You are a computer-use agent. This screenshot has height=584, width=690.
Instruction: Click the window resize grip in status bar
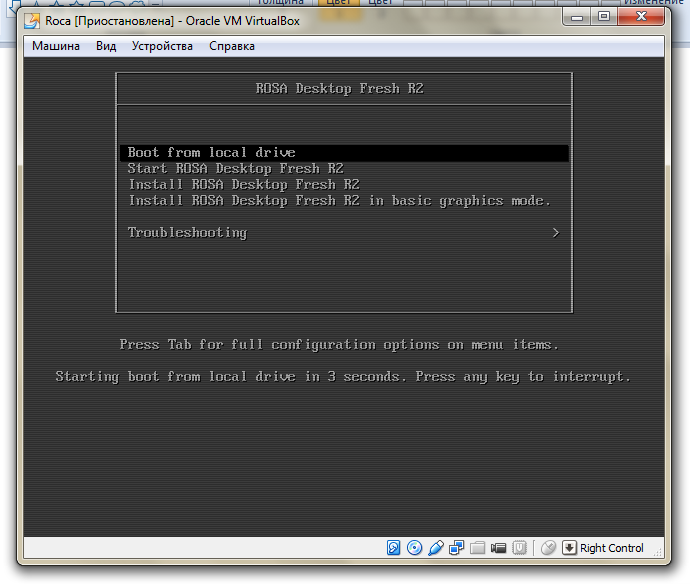click(658, 553)
